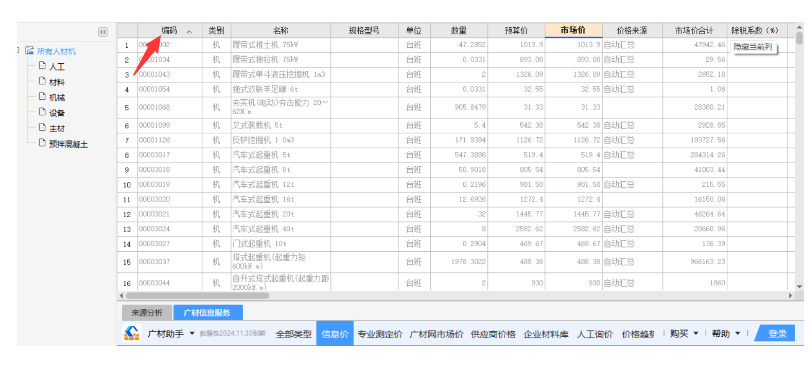Click the 登录 button
The image size is (812, 365).
click(775, 334)
